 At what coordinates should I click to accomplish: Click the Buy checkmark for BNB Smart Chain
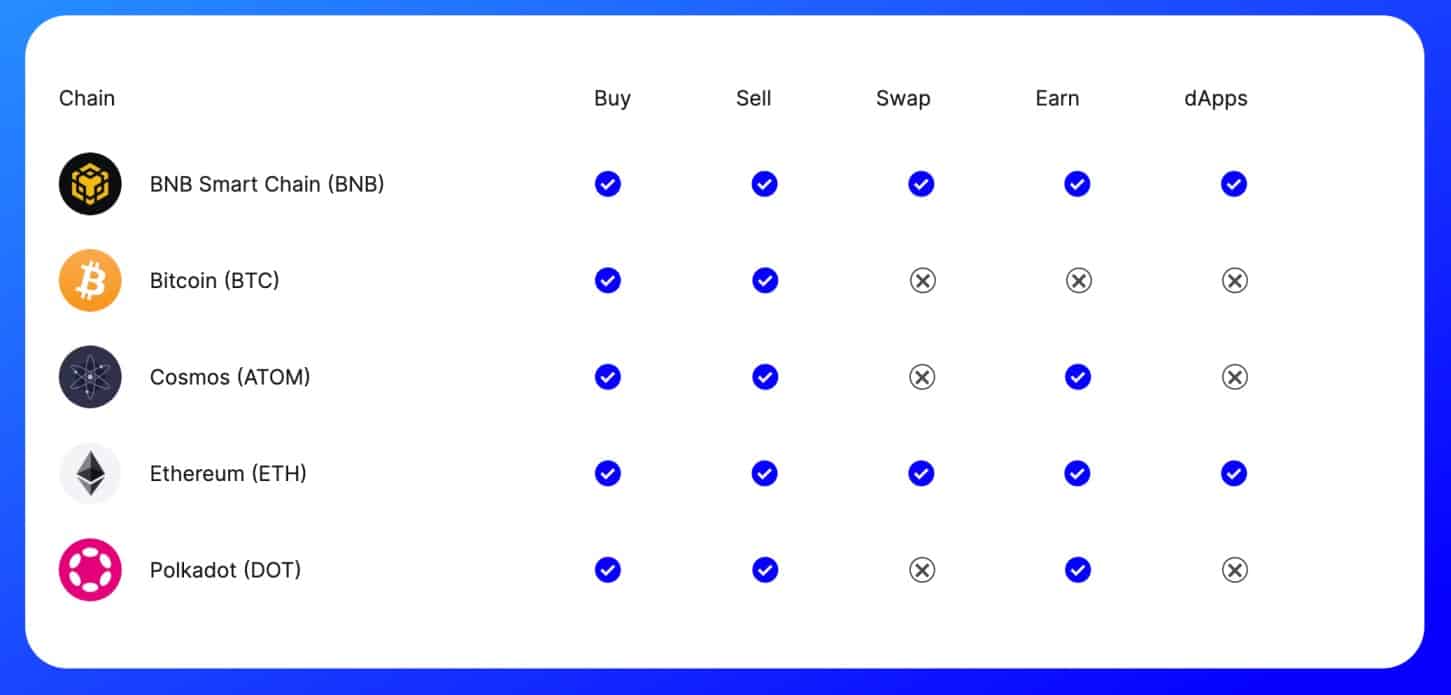[x=608, y=184]
